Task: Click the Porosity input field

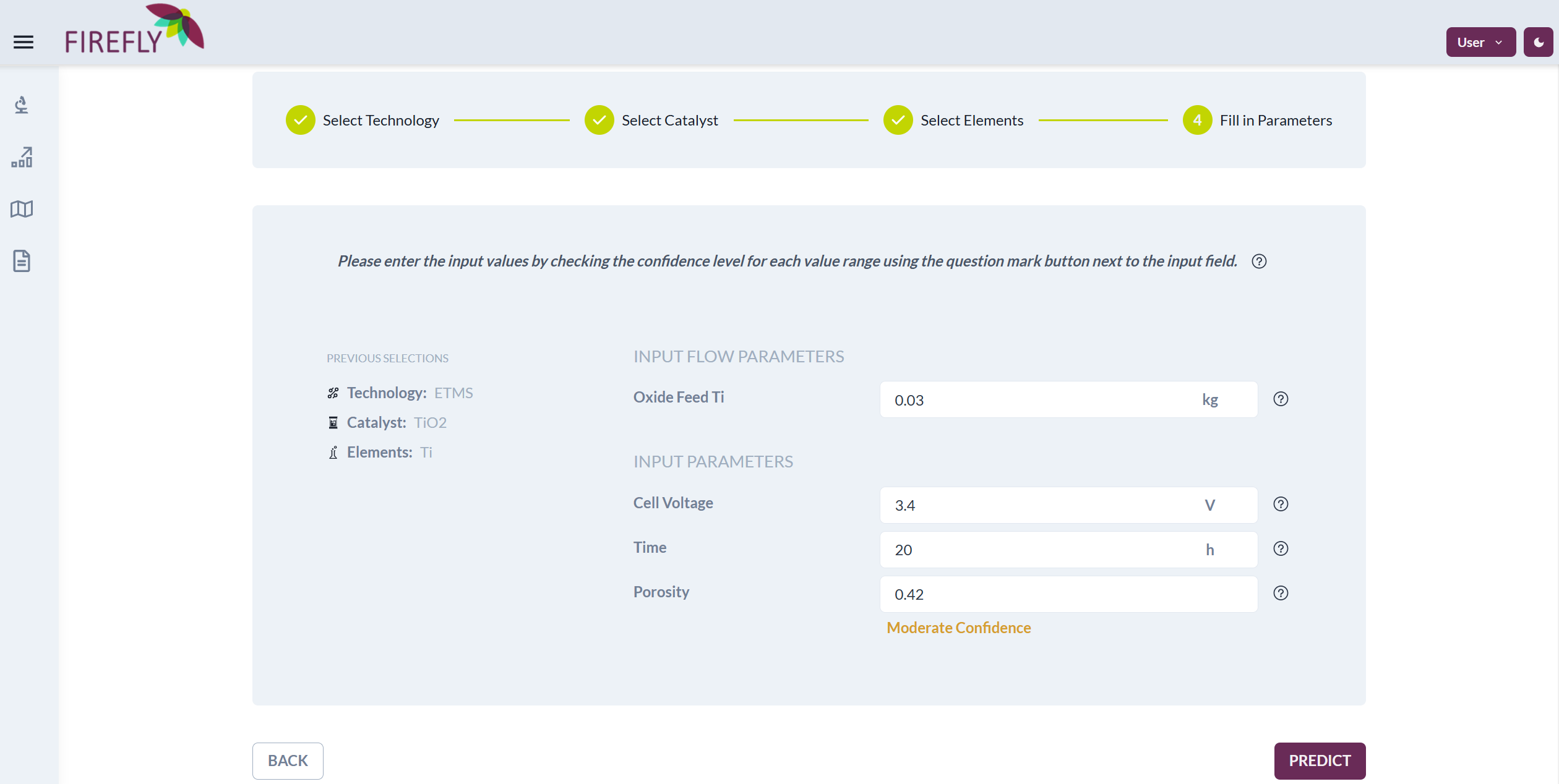Action: click(x=1067, y=594)
